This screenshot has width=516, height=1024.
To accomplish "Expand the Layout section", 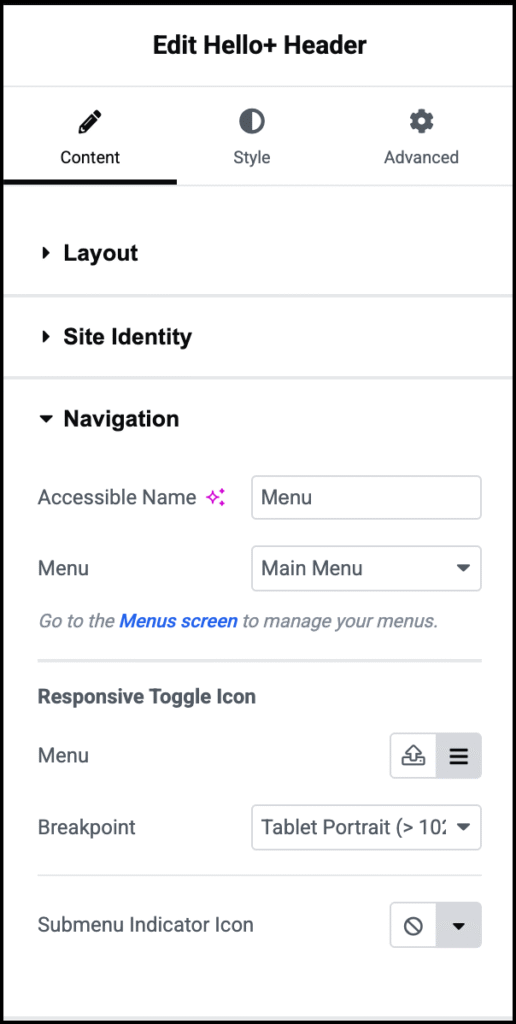I will [x=258, y=253].
